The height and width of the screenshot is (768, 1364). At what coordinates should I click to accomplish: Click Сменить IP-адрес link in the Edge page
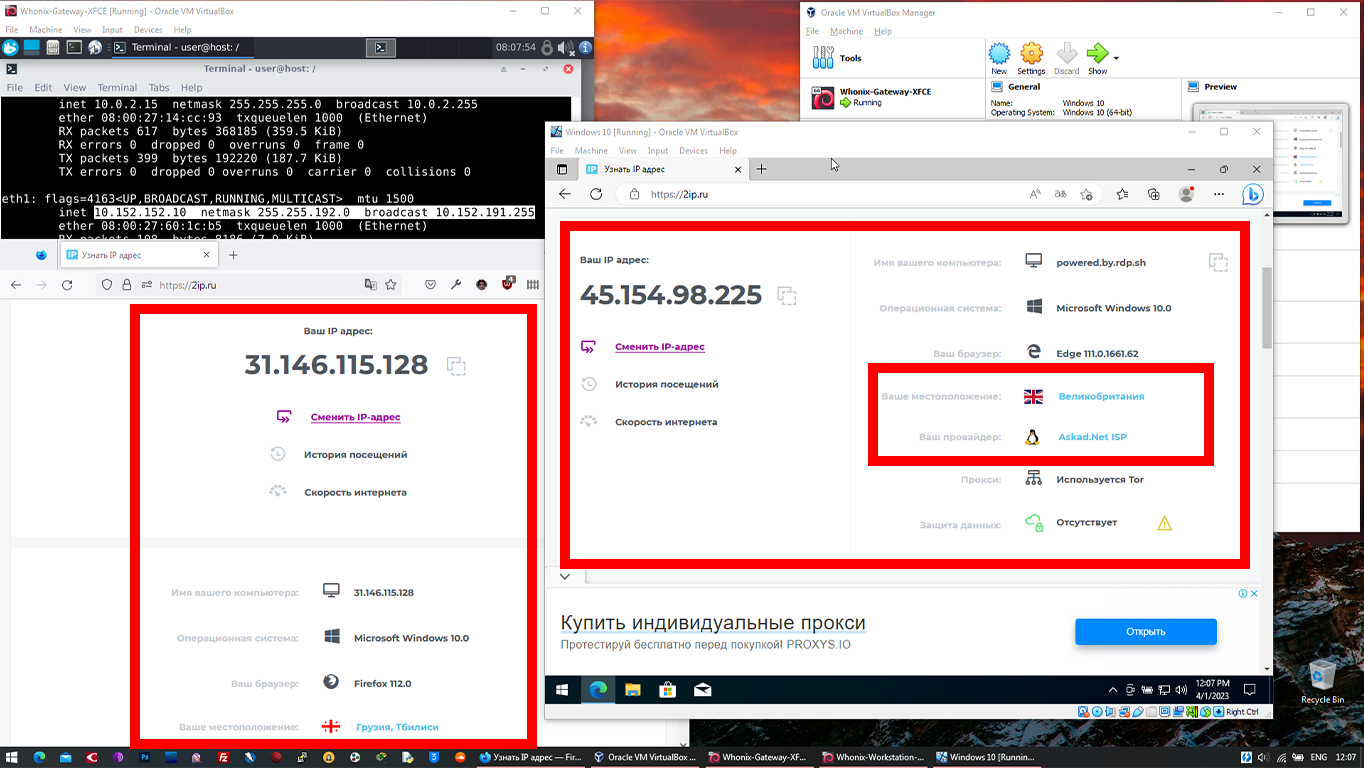(660, 347)
